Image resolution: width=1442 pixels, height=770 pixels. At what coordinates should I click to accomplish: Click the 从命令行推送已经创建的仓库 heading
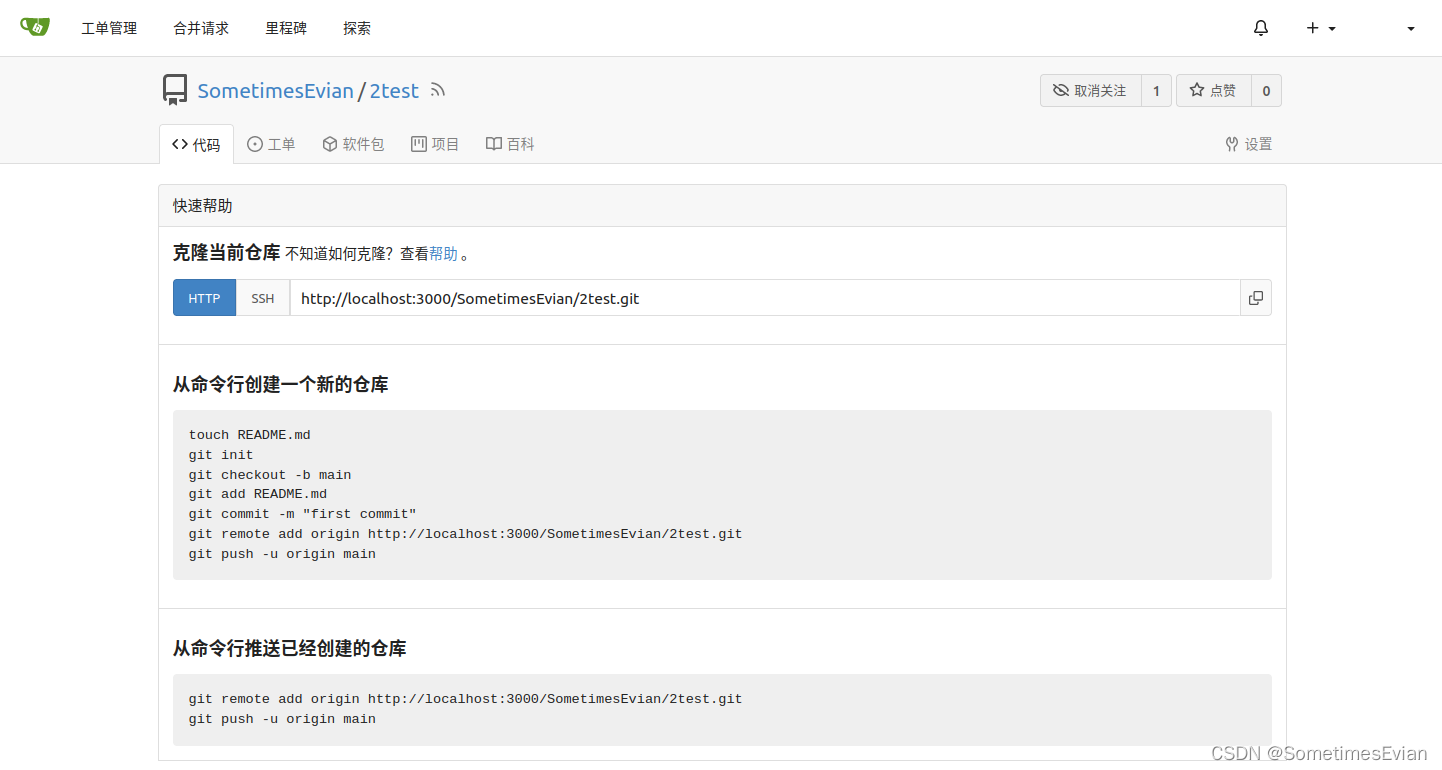(x=290, y=648)
